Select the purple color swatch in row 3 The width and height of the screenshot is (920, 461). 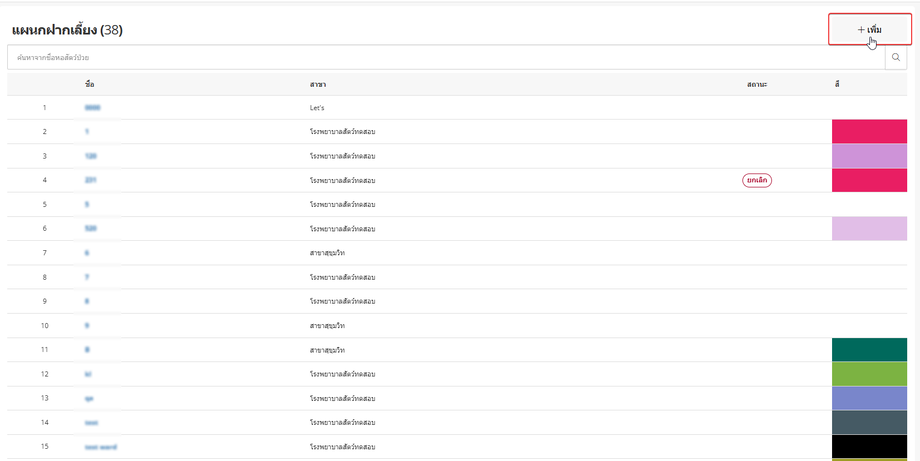869,156
